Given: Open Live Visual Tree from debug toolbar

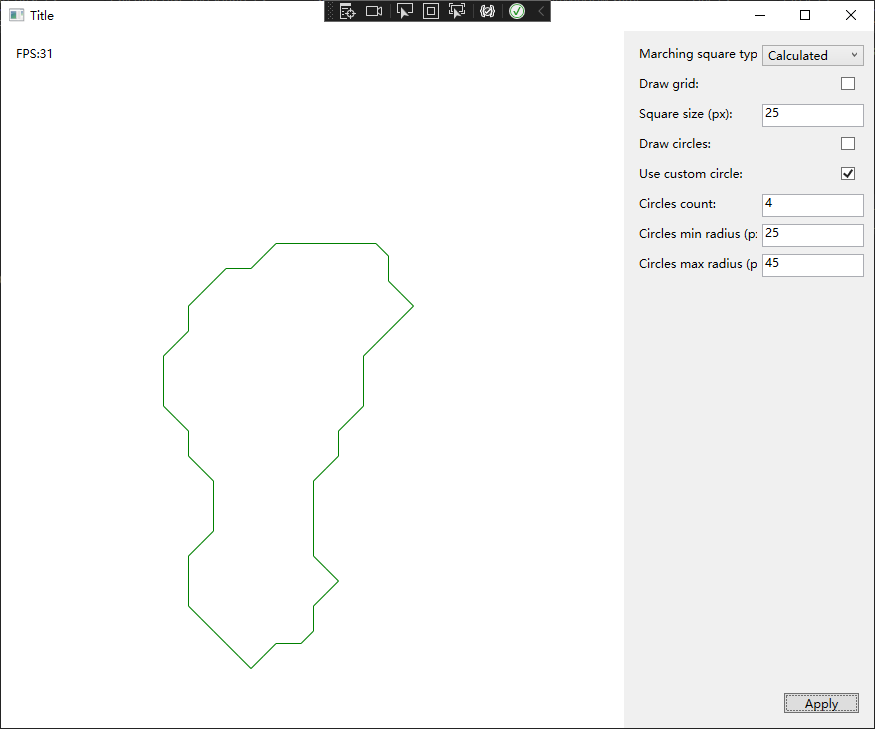Looking at the screenshot, I should pyautogui.click(x=347, y=11).
